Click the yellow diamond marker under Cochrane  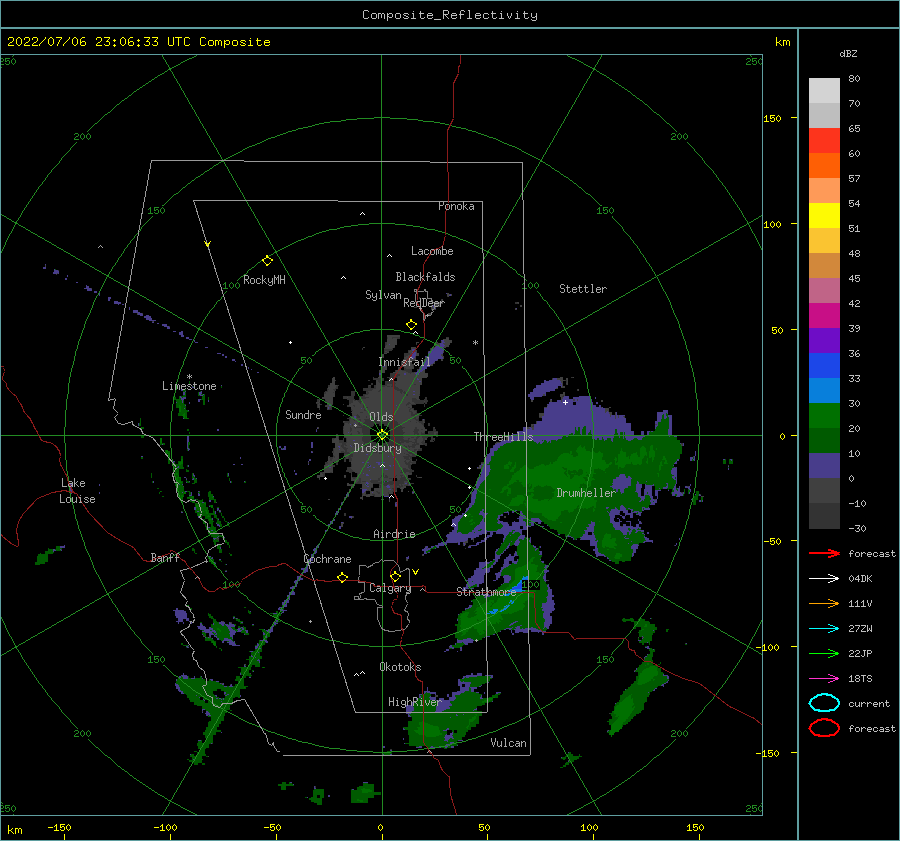pyautogui.click(x=342, y=577)
